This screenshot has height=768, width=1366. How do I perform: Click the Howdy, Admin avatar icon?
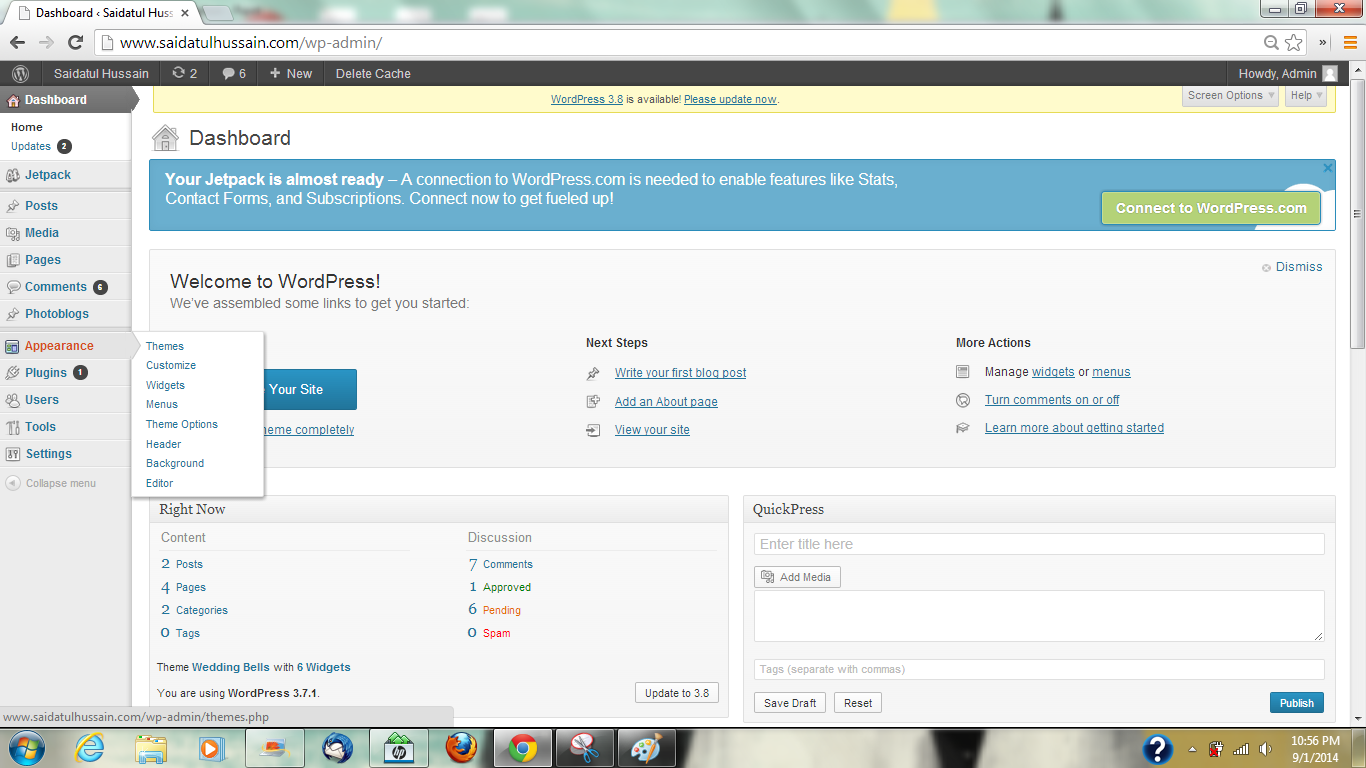1329,73
